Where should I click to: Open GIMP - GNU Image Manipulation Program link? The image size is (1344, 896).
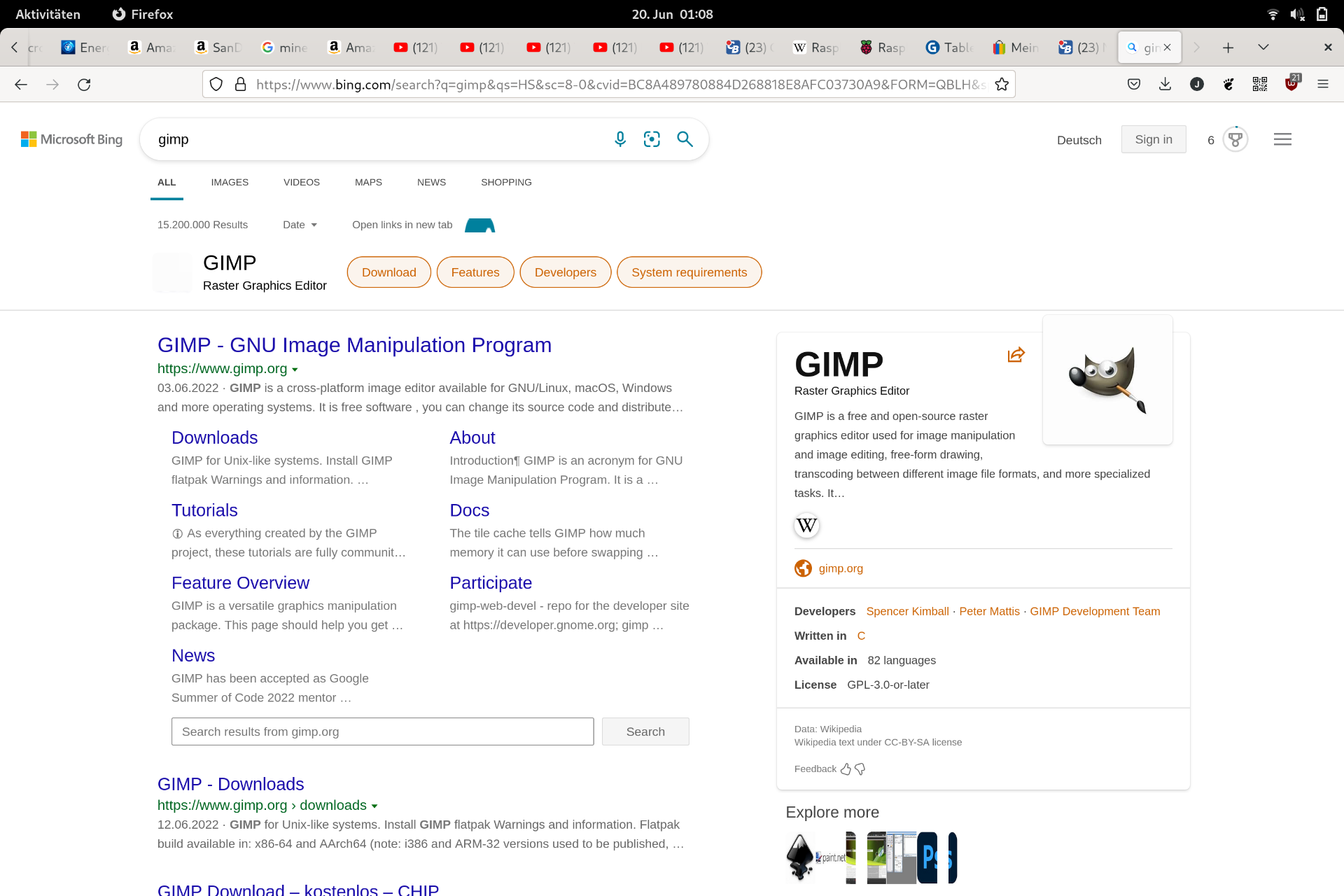[x=354, y=345]
